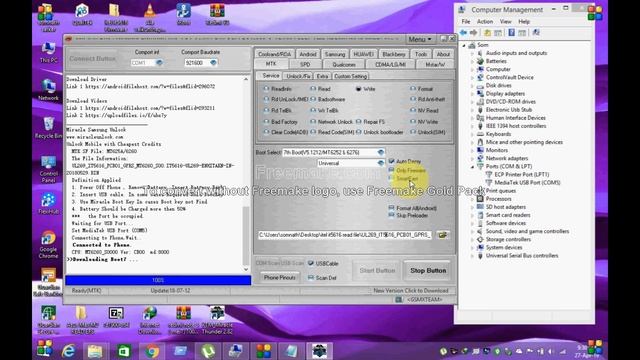This screenshot has height=360, width=640.
Task: Open Action menu in Computer Management
Action: (485, 21)
